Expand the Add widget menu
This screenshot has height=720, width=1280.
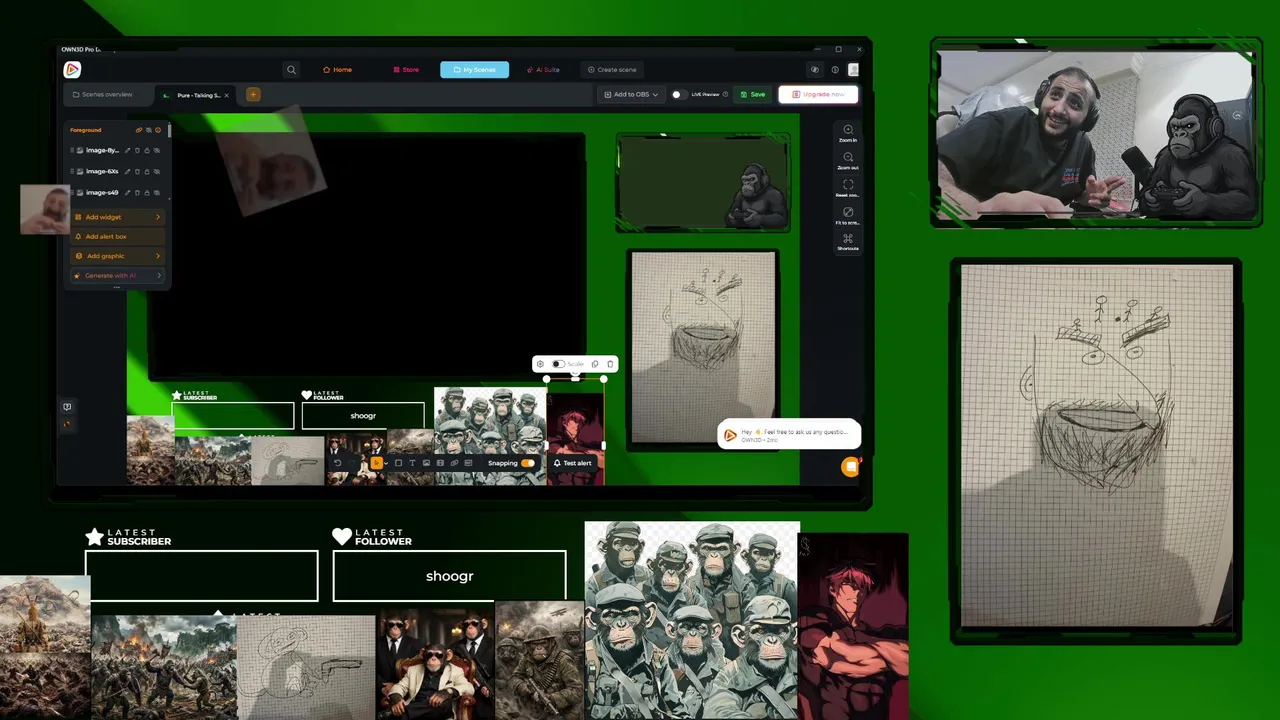(x=117, y=217)
